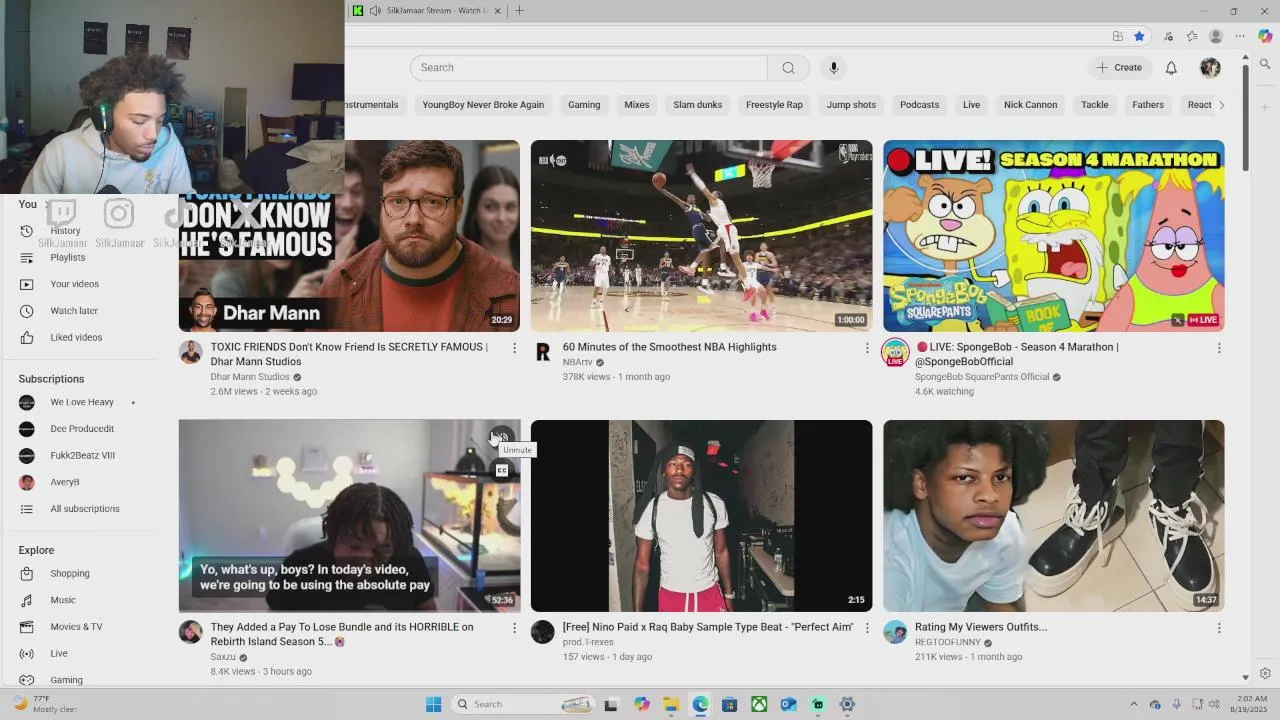Open options menu for SpongeBob live video
1280x720 pixels.
tap(1219, 348)
